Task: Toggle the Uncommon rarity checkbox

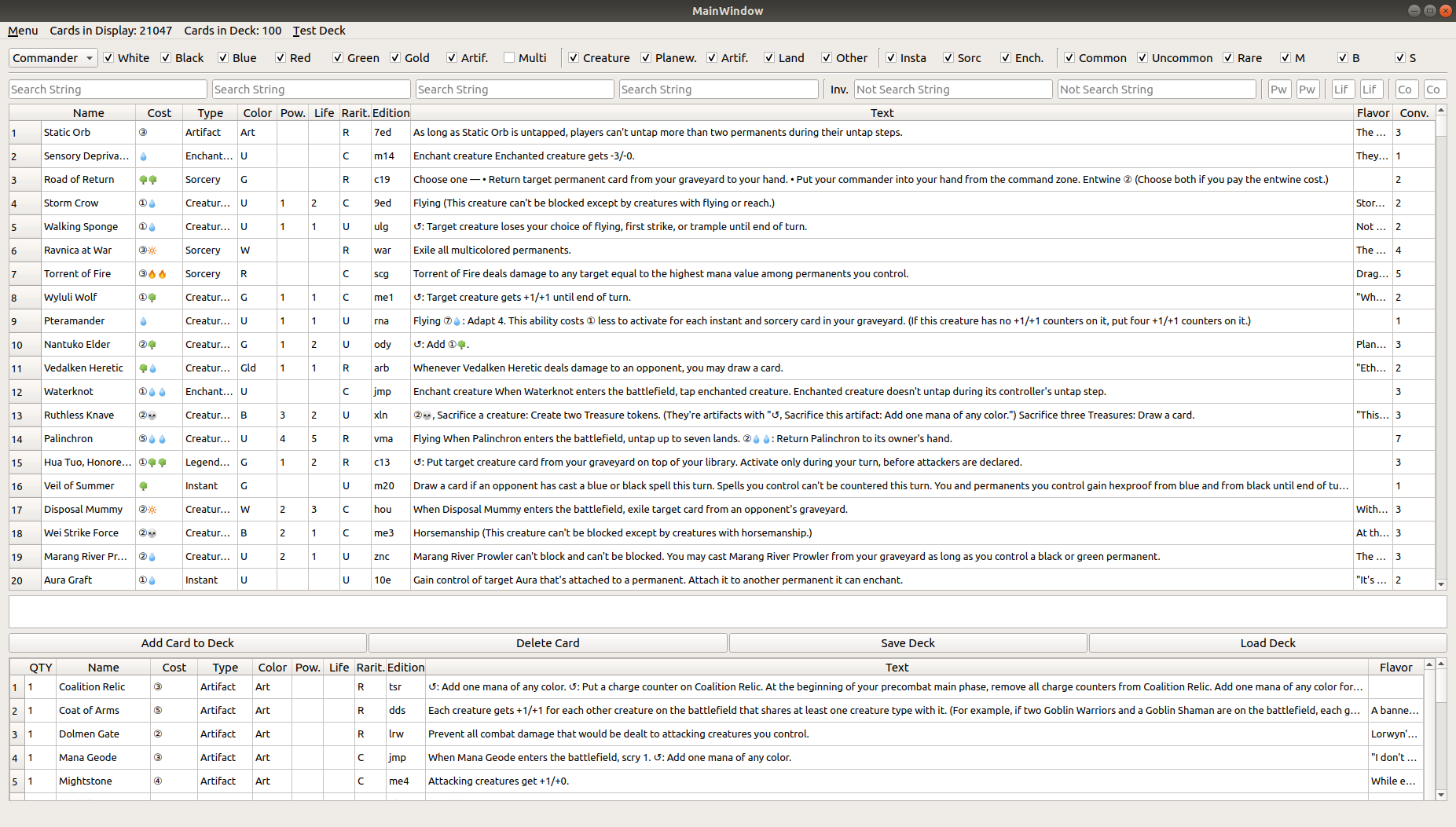Action: (x=1143, y=58)
